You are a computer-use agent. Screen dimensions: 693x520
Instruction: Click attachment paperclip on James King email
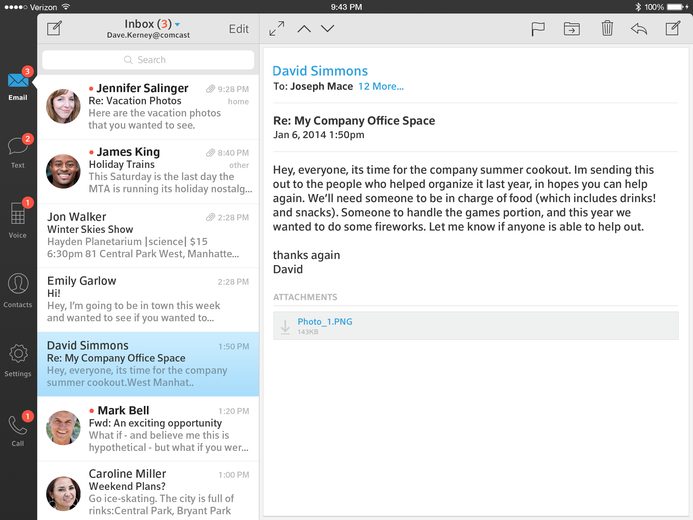click(x=210, y=153)
